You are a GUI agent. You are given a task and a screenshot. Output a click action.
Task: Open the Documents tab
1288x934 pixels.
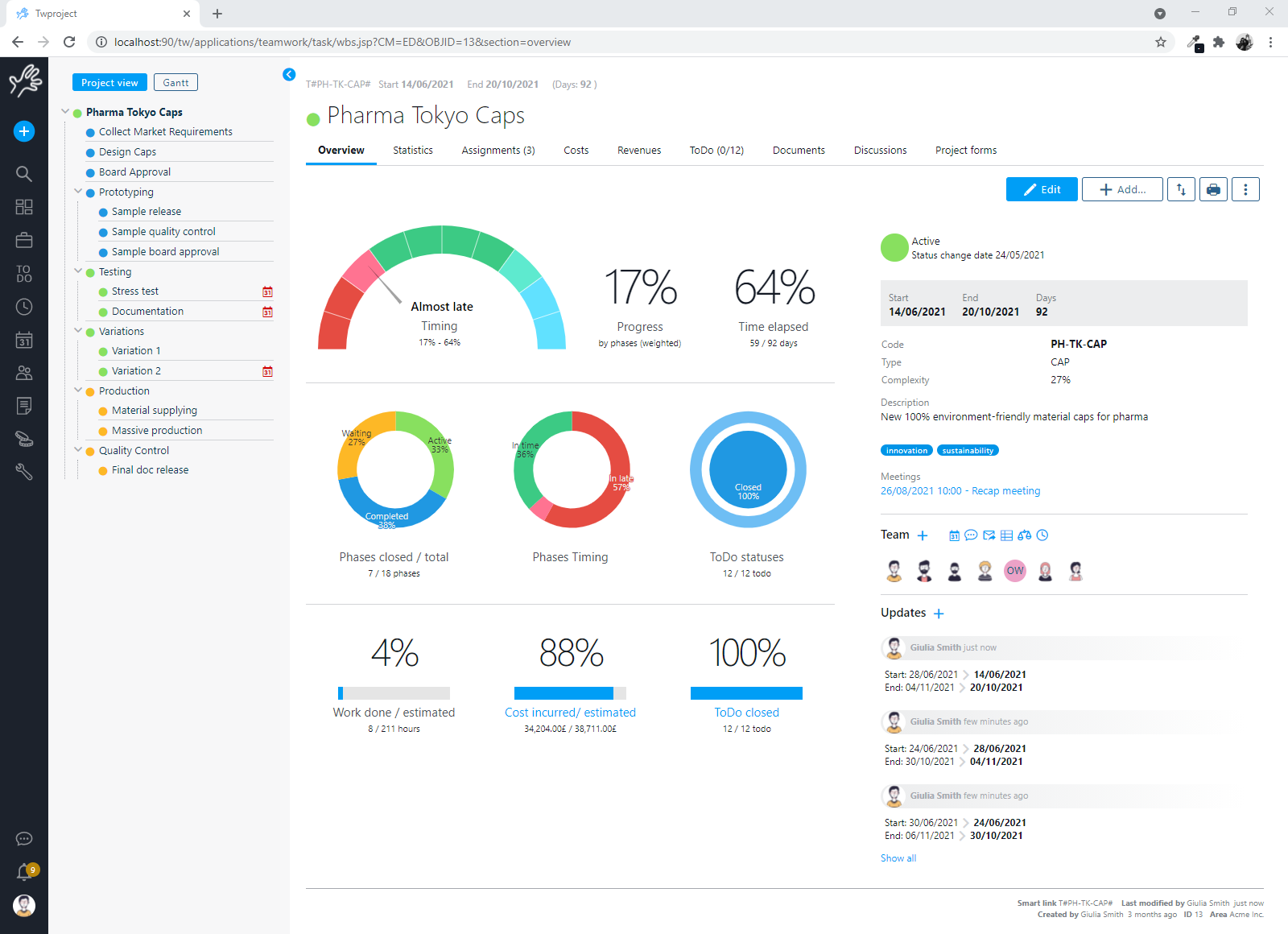(798, 151)
